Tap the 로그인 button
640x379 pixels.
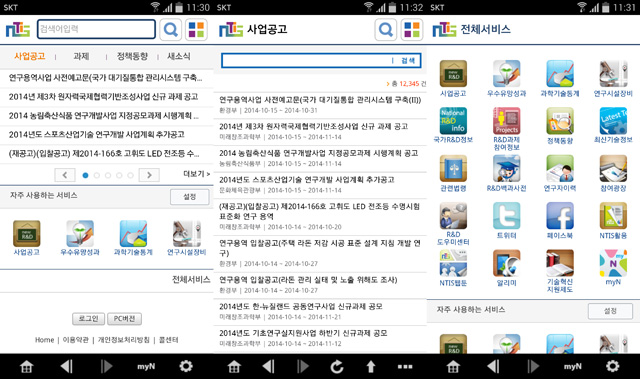click(89, 319)
